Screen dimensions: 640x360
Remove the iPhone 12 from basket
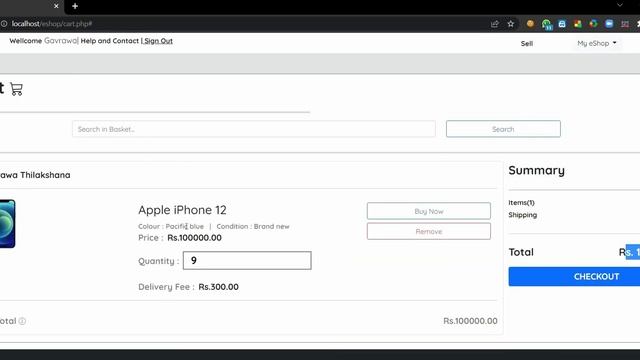coord(429,231)
